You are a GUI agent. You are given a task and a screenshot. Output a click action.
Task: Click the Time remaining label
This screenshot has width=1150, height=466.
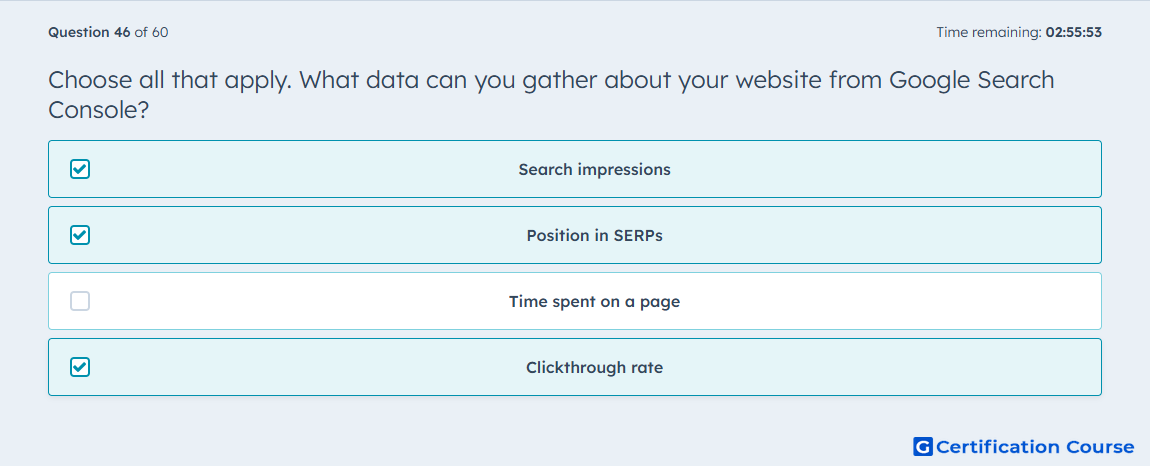click(989, 32)
